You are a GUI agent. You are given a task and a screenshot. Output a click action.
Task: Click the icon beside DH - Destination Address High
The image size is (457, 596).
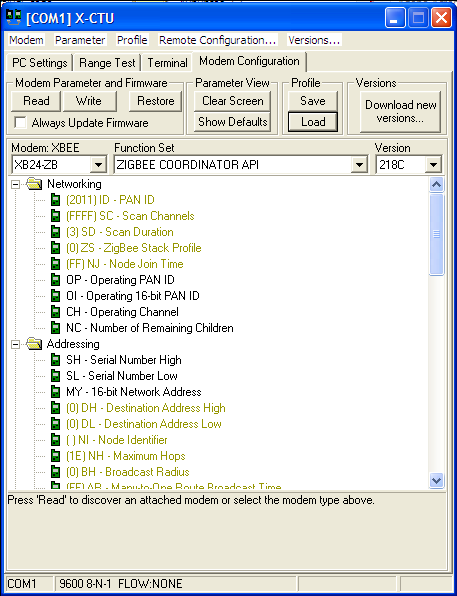tap(56, 408)
